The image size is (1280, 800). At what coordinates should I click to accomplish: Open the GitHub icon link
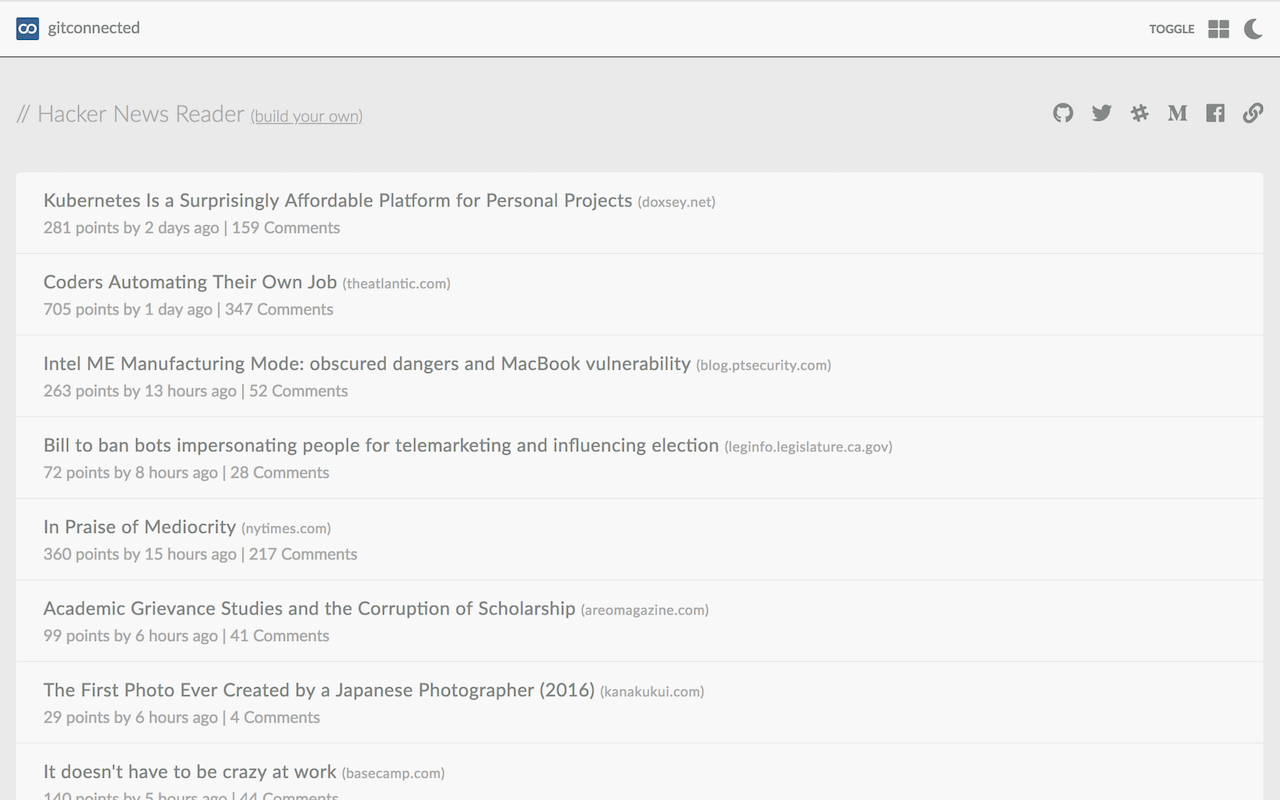point(1063,113)
